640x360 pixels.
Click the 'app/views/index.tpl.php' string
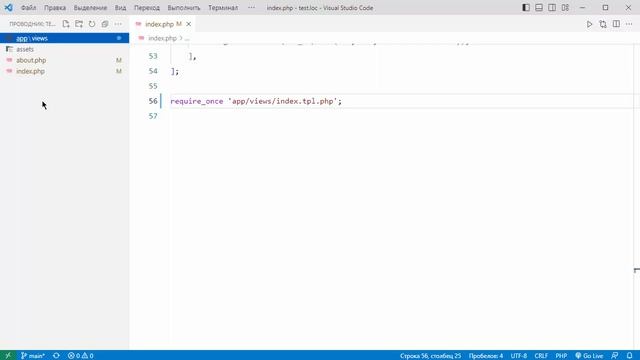(x=282, y=101)
